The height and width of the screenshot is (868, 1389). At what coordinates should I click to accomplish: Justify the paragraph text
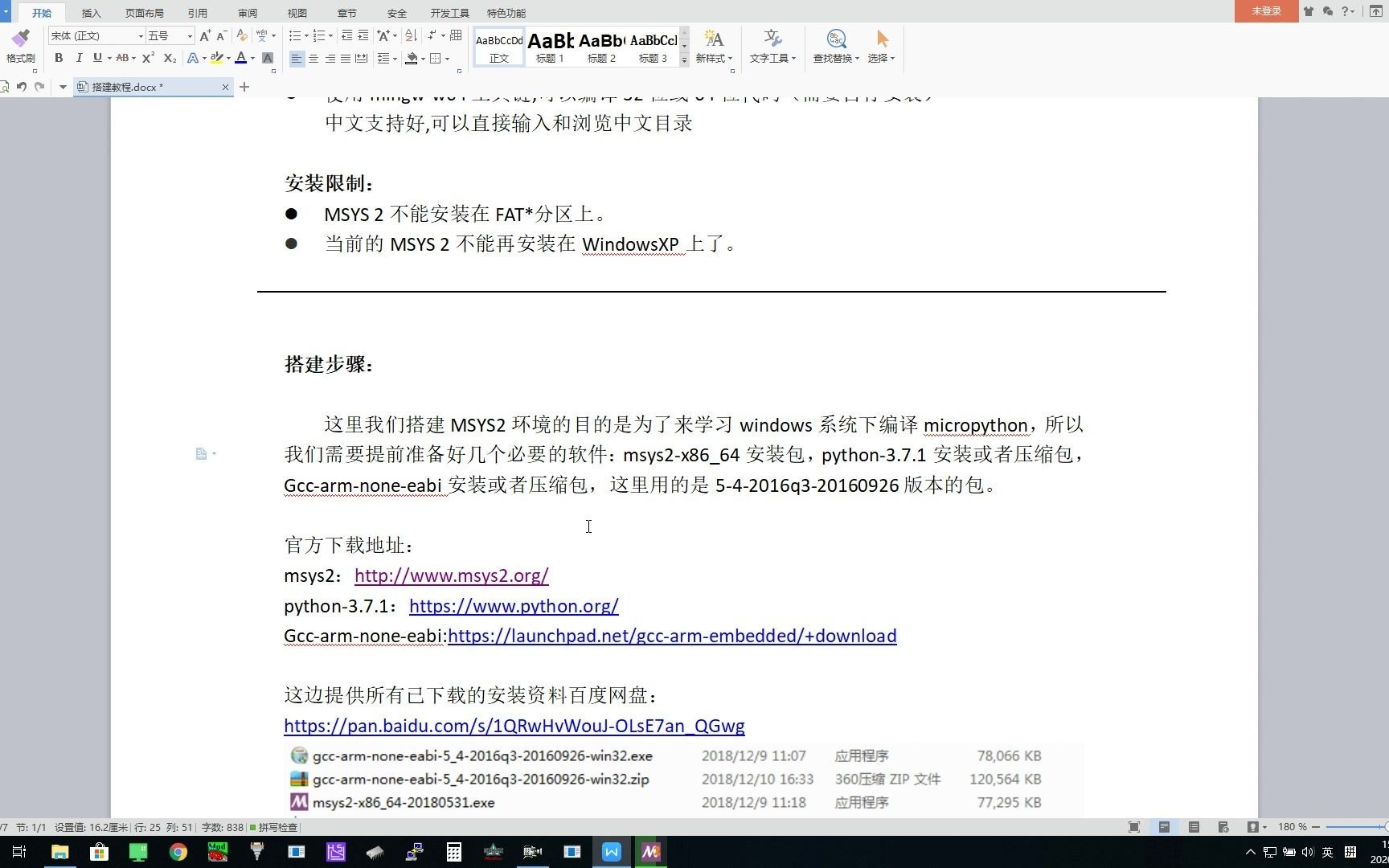pyautogui.click(x=346, y=58)
